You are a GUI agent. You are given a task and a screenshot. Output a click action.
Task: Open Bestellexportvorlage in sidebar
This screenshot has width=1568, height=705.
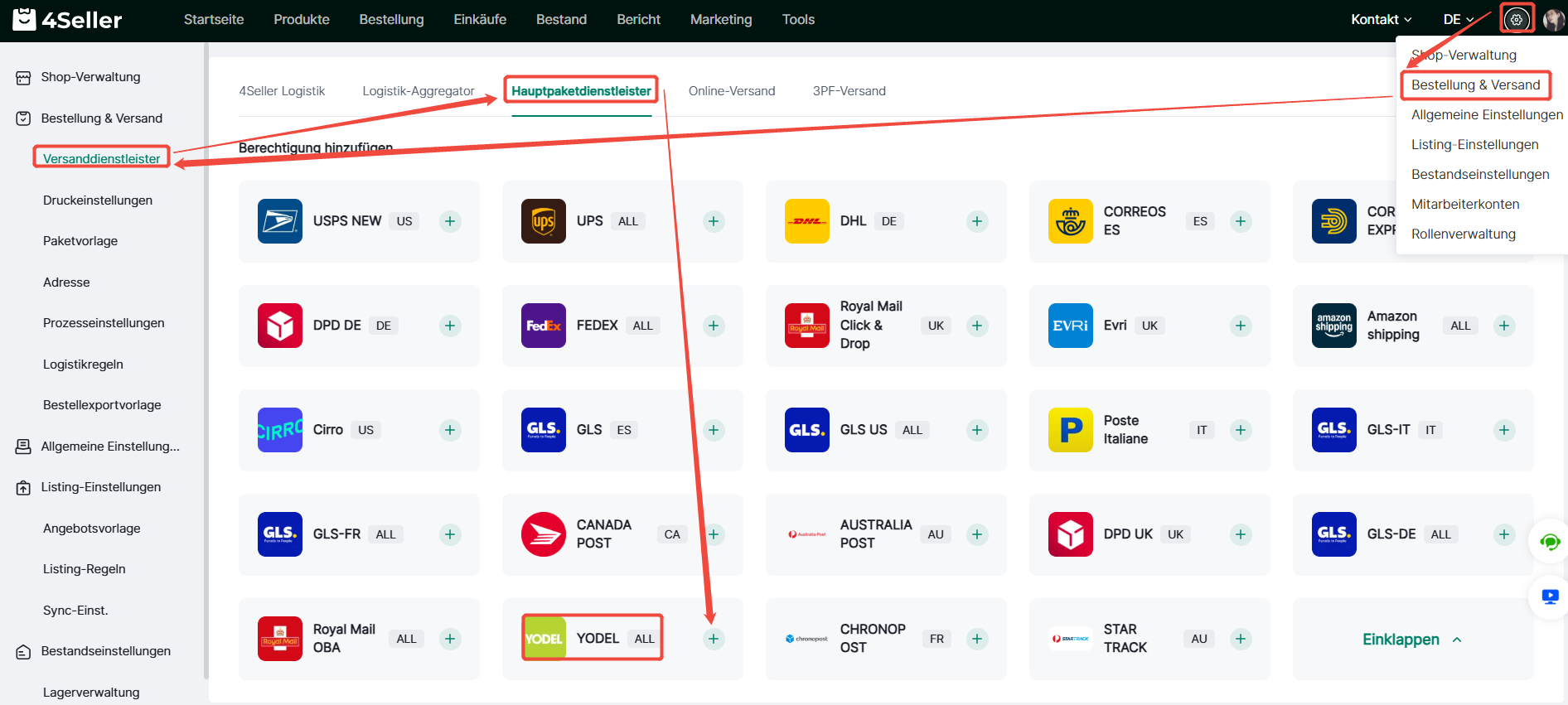102,405
